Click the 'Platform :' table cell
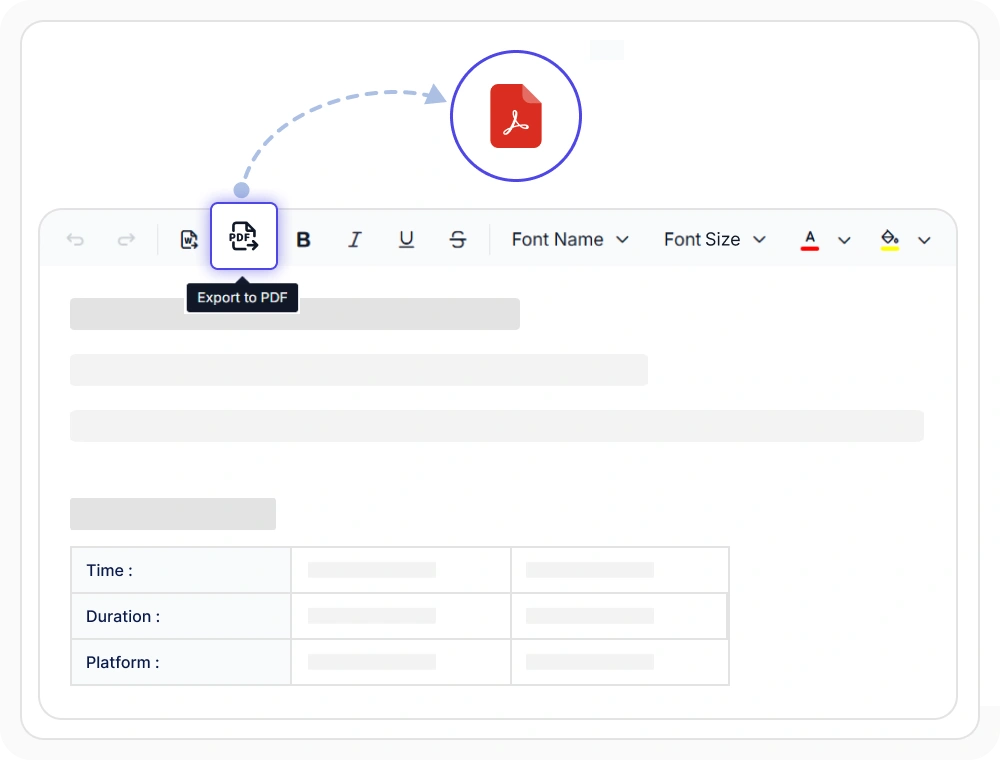Image resolution: width=1000 pixels, height=760 pixels. pos(181,662)
